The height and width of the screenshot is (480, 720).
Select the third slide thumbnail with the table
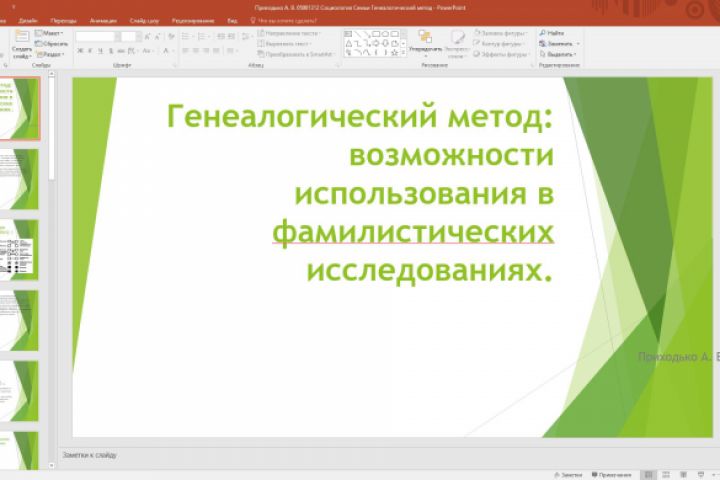[19, 250]
